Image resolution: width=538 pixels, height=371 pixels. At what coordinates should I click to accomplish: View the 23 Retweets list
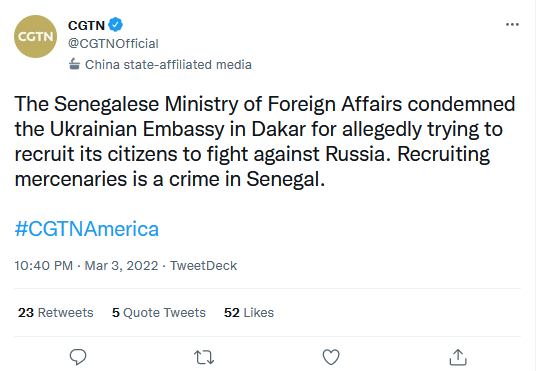[56, 313]
